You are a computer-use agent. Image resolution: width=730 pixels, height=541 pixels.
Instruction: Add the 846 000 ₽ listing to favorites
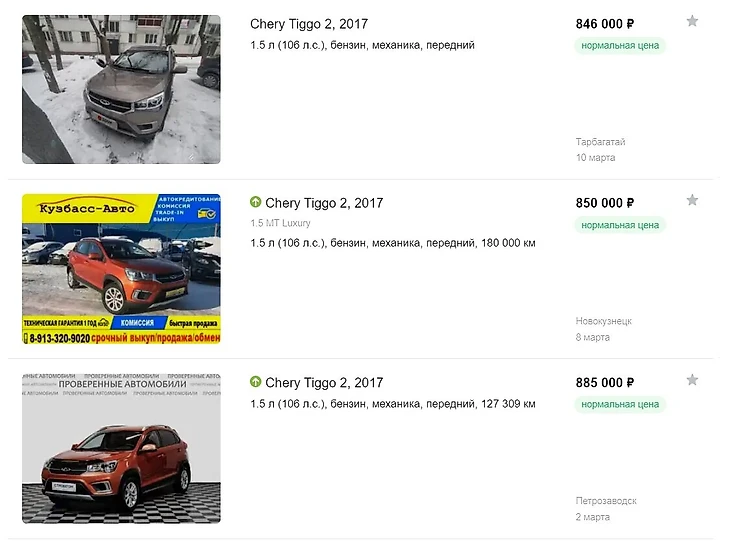pyautogui.click(x=692, y=21)
